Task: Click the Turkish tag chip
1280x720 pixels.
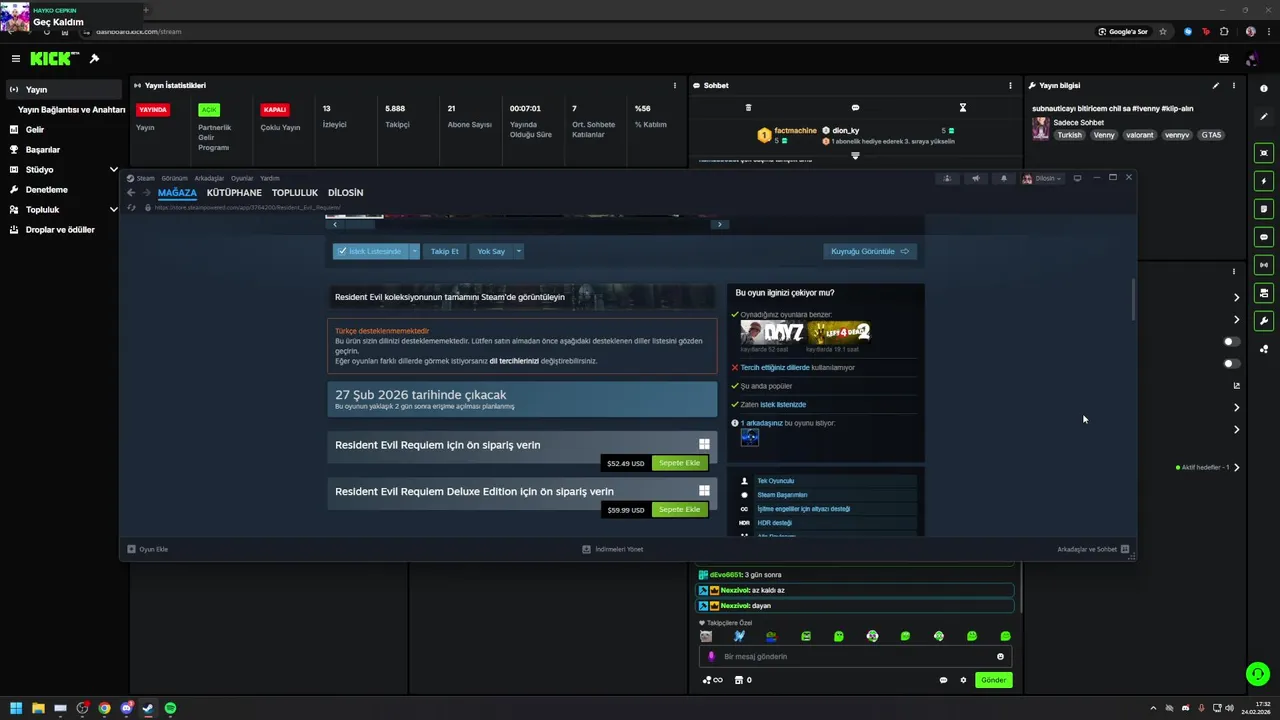Action: (x=1070, y=135)
